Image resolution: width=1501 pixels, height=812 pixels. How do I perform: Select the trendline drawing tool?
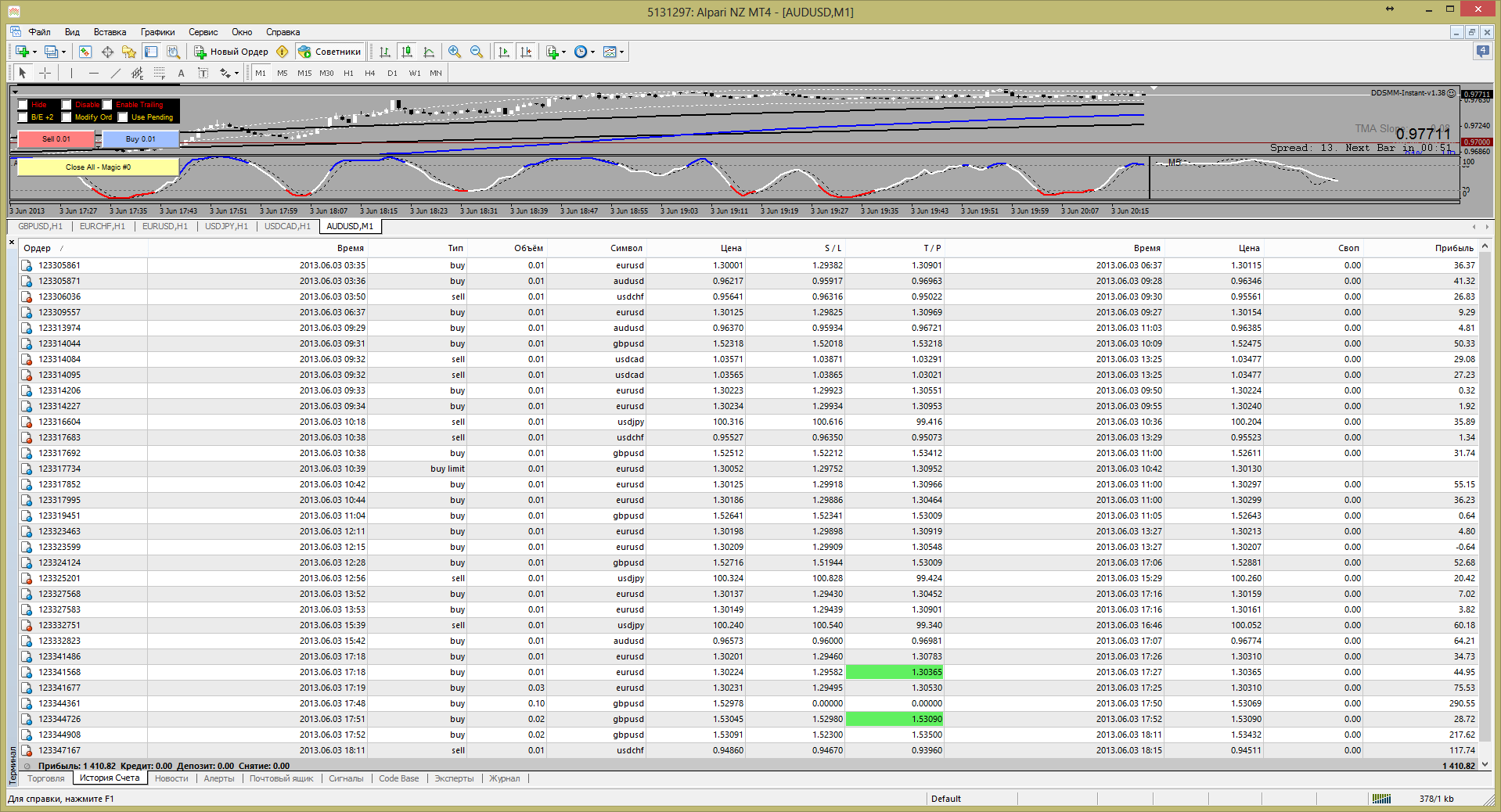click(116, 73)
